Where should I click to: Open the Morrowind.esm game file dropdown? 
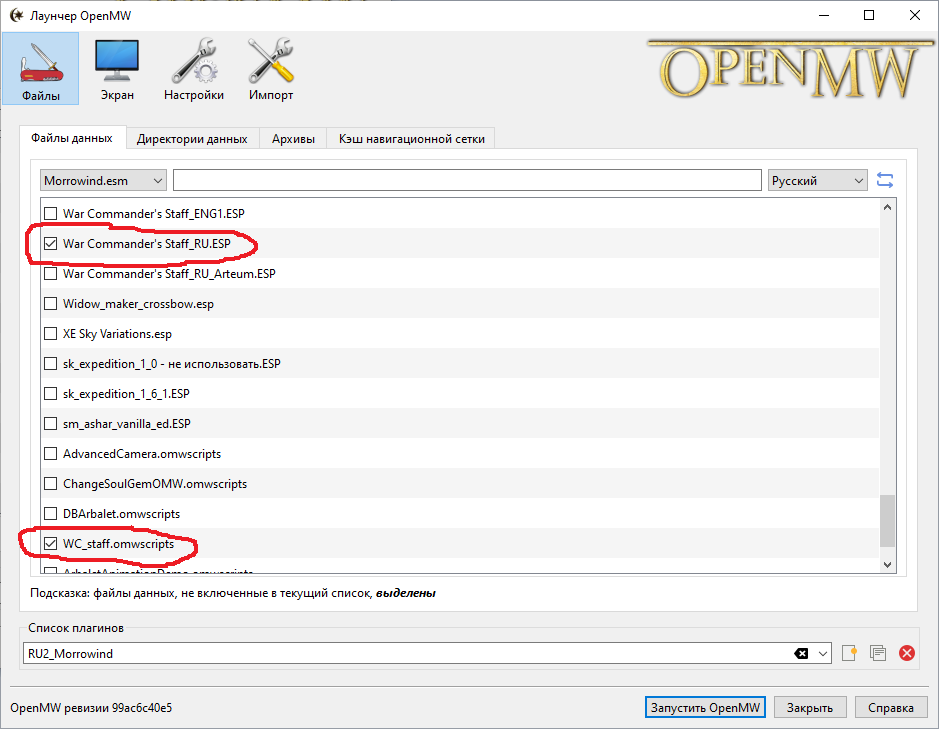click(x=104, y=180)
